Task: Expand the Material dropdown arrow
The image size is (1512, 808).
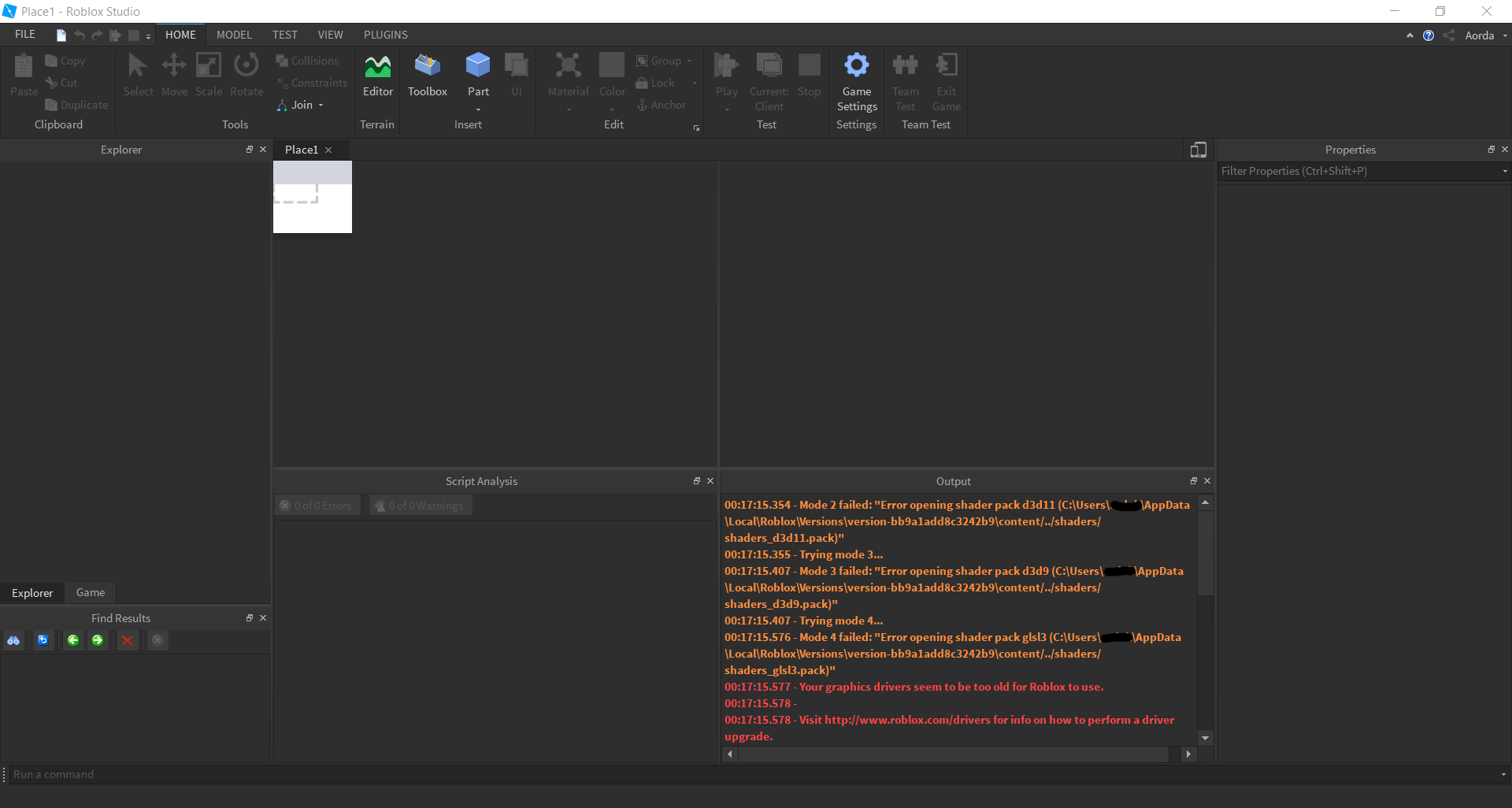Action: [568, 109]
